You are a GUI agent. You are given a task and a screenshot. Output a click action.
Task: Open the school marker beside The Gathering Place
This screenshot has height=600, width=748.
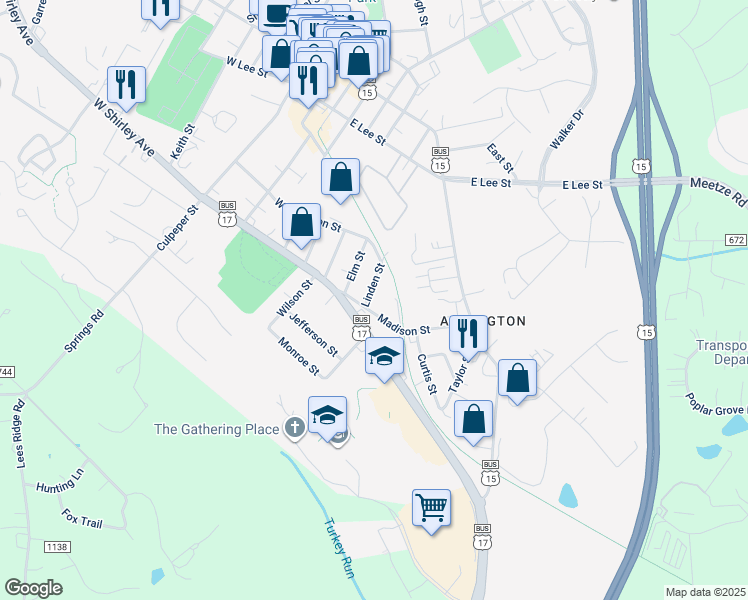(327, 418)
